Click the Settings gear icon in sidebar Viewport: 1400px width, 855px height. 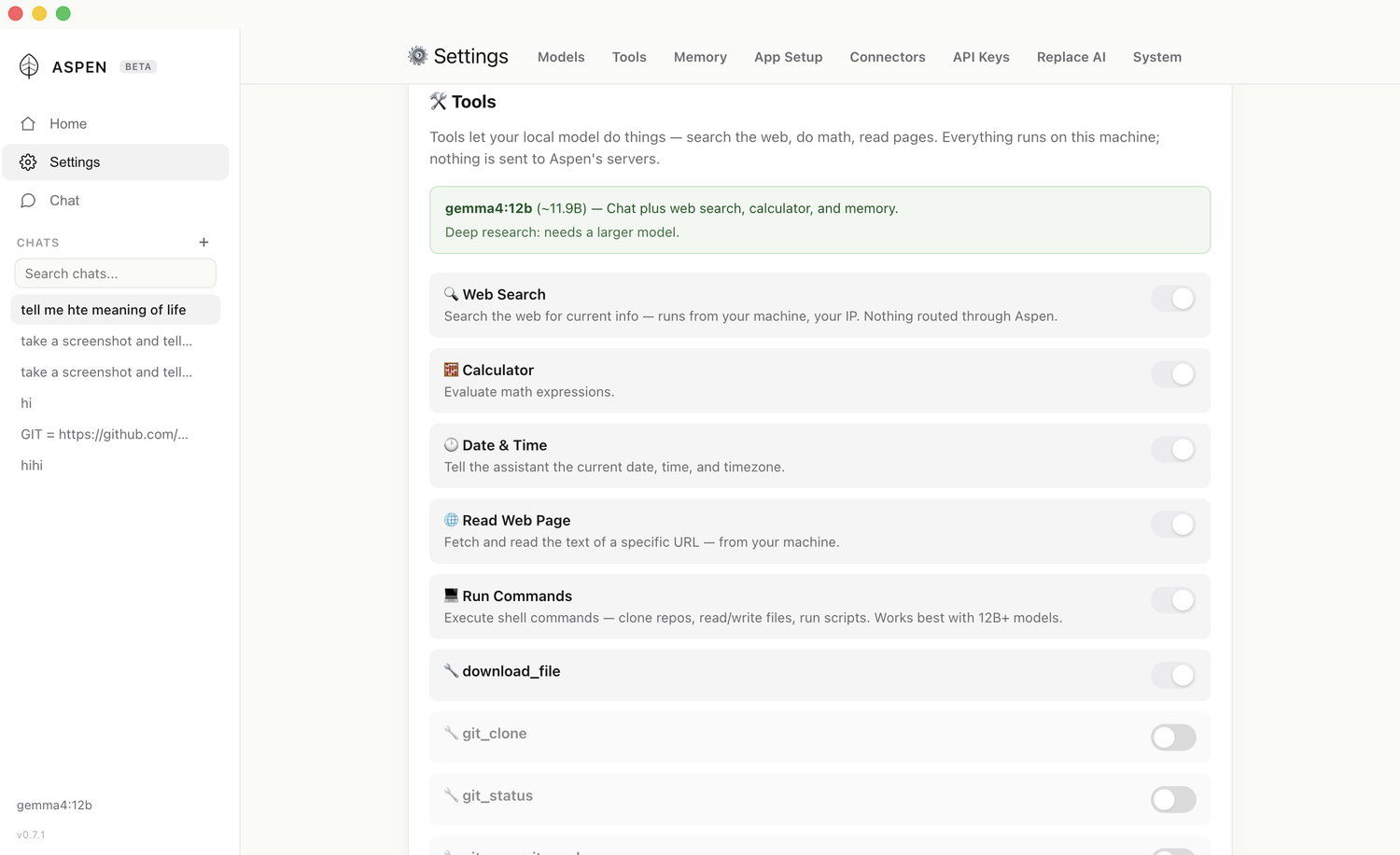click(x=28, y=162)
